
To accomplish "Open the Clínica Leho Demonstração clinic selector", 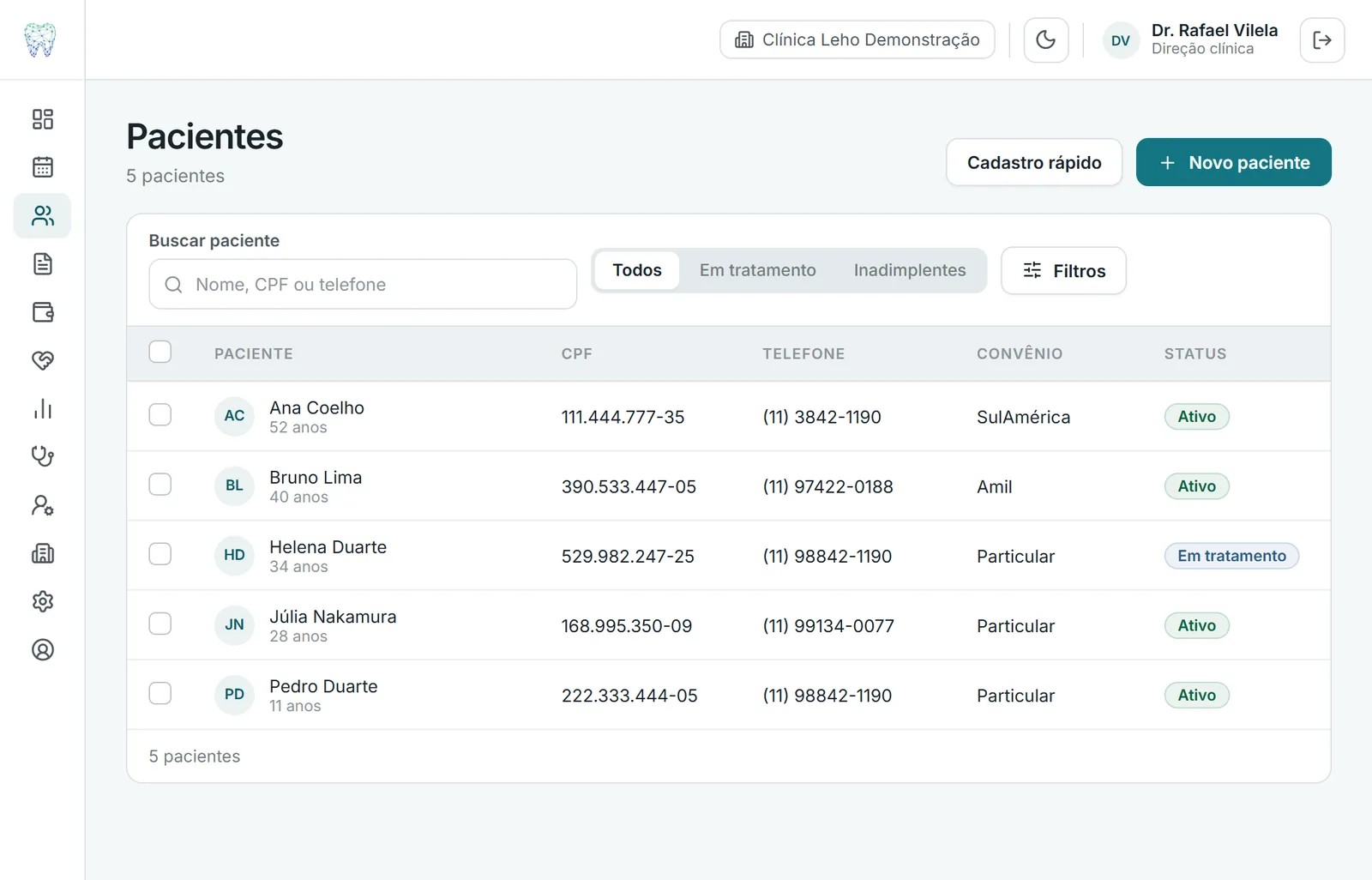I will pyautogui.click(x=857, y=39).
